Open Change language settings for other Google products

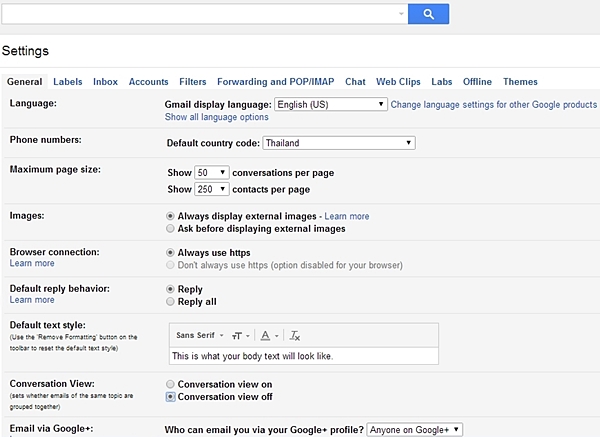(x=493, y=104)
